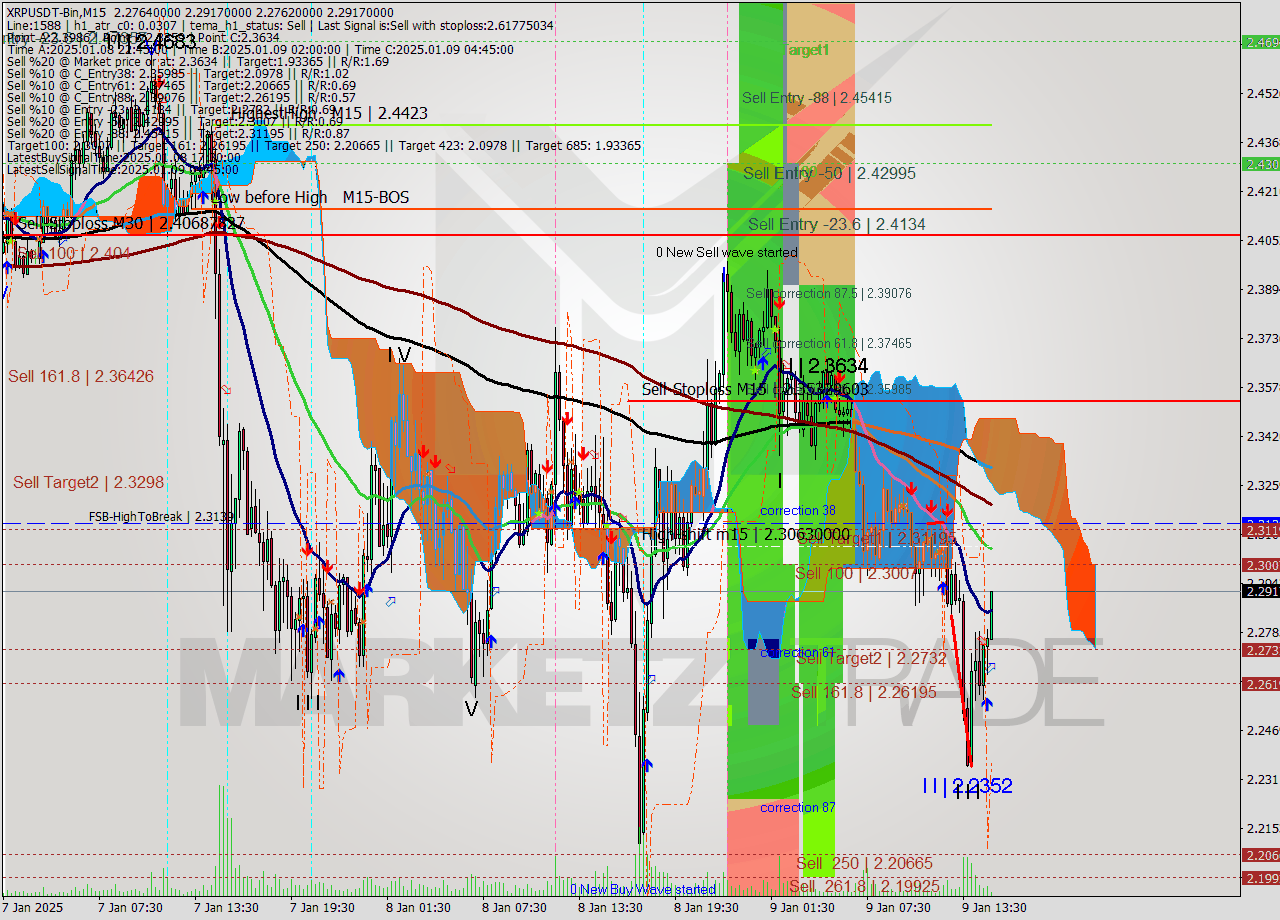Click 'Sell correction 61.8 | 2.37465' label

(x=829, y=343)
